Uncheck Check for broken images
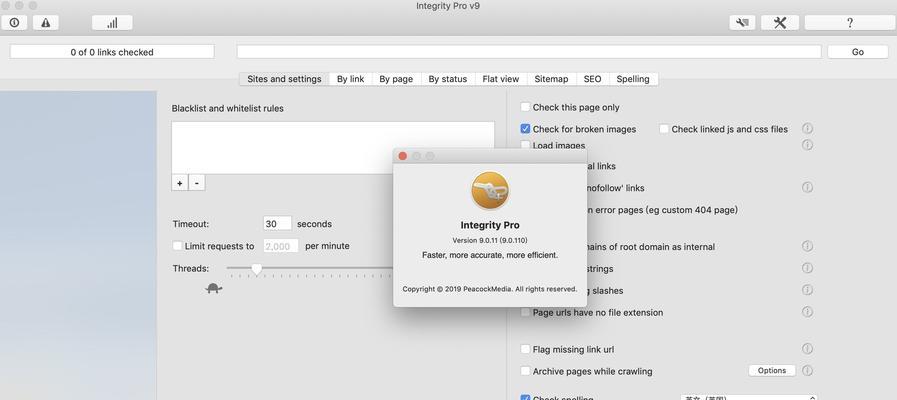This screenshot has height=400, width=897. click(525, 129)
